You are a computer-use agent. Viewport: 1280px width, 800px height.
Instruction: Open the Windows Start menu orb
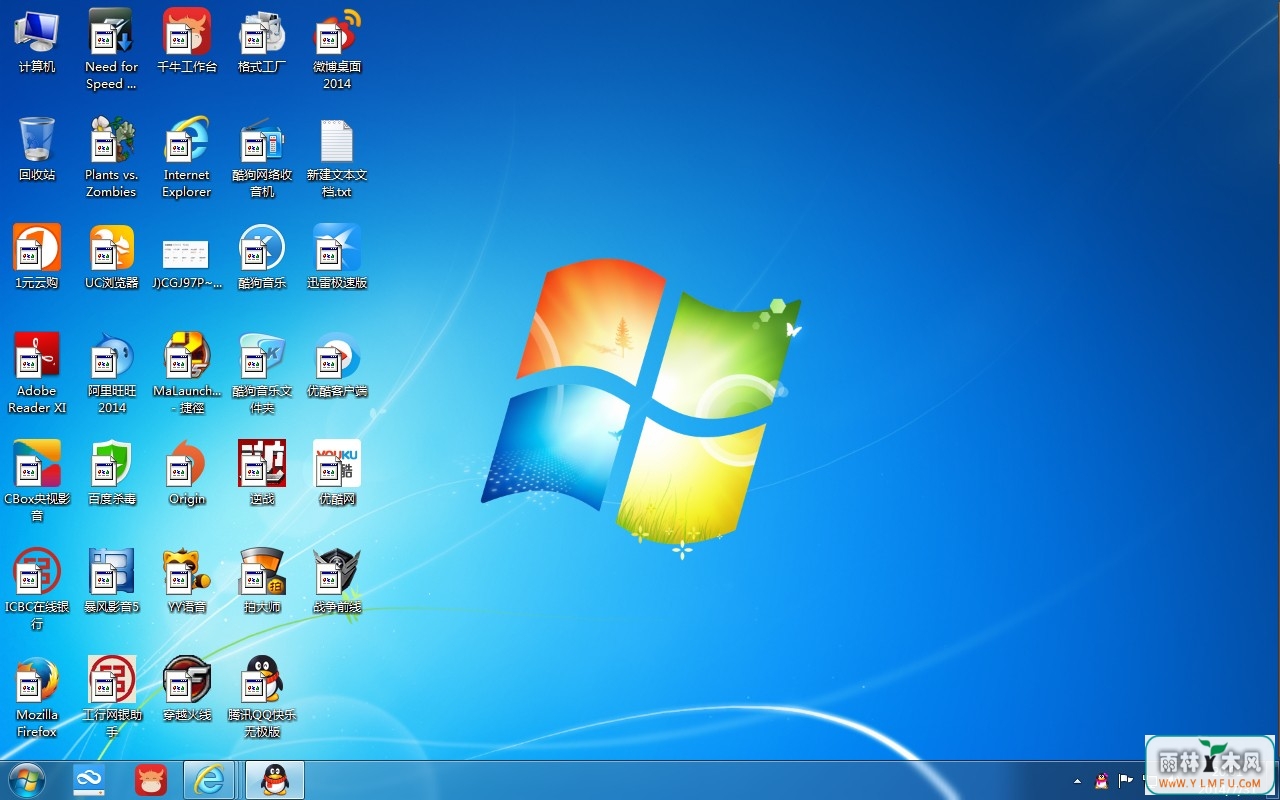tap(26, 780)
